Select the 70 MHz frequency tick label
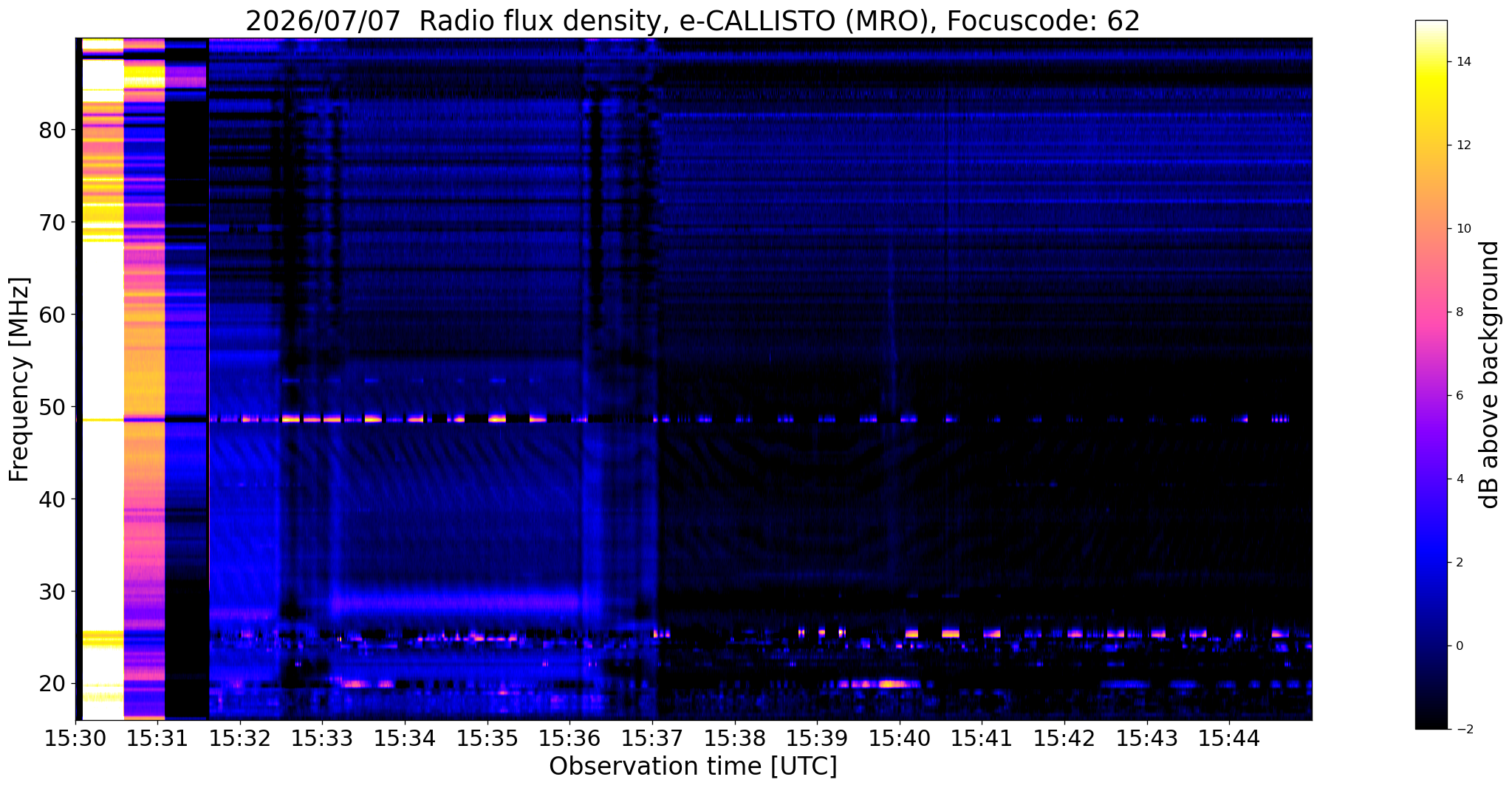Screen dimensions: 1512x788 click(x=52, y=222)
